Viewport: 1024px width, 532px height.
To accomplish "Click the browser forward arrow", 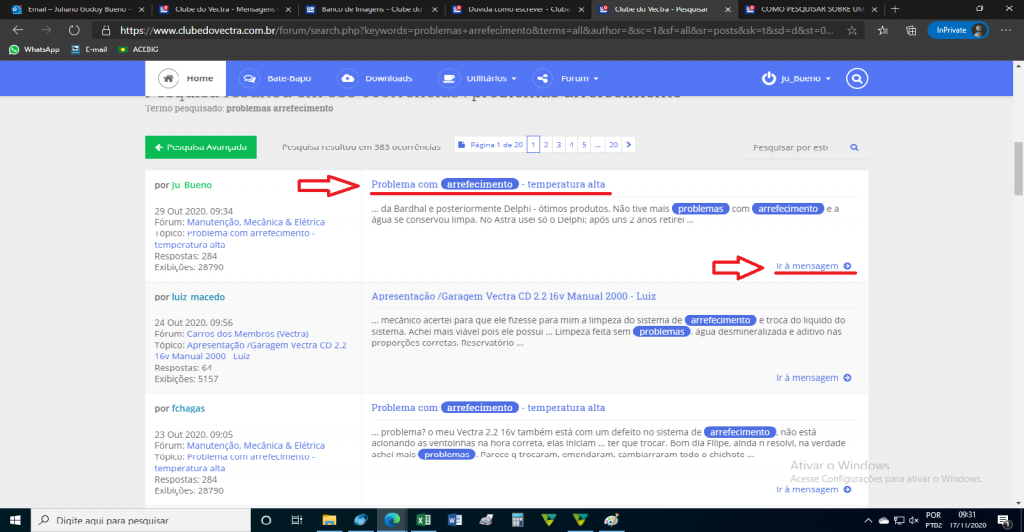I will click(x=46, y=30).
